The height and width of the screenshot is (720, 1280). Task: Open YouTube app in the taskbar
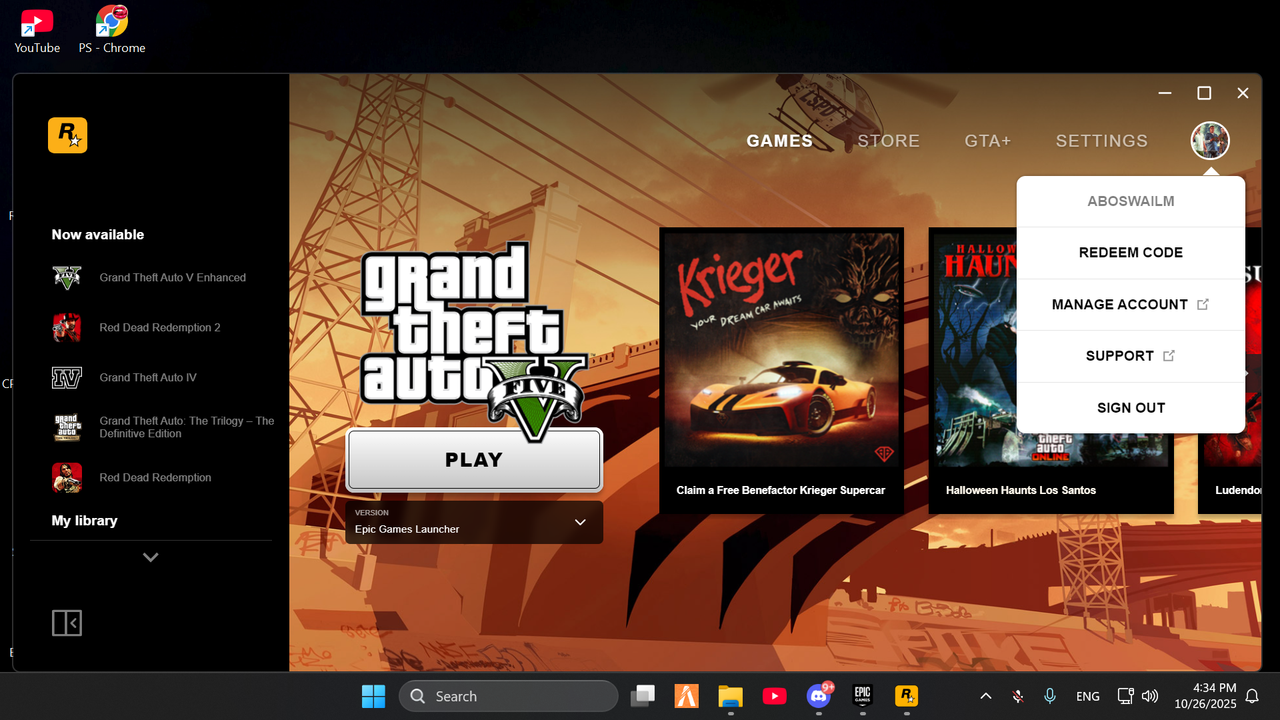[x=774, y=696]
